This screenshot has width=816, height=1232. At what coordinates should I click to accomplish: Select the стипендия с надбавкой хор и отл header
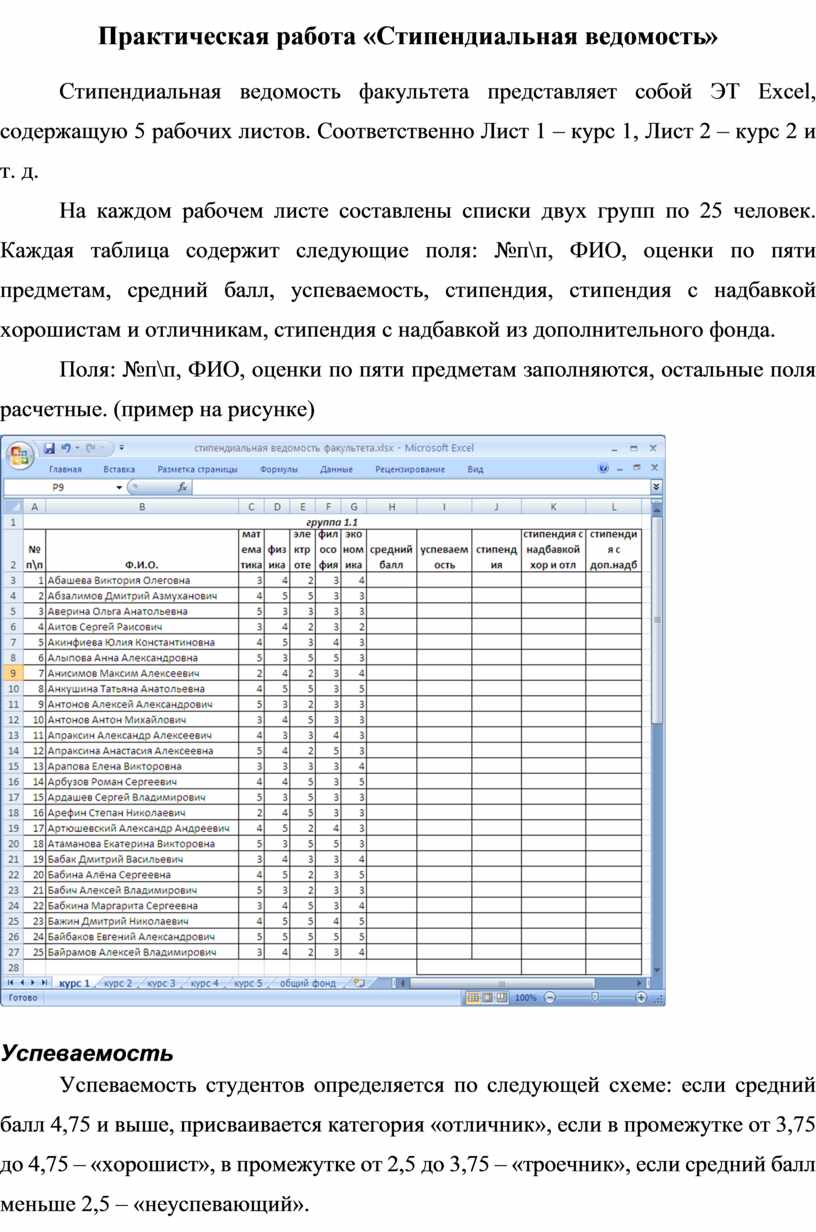point(553,550)
